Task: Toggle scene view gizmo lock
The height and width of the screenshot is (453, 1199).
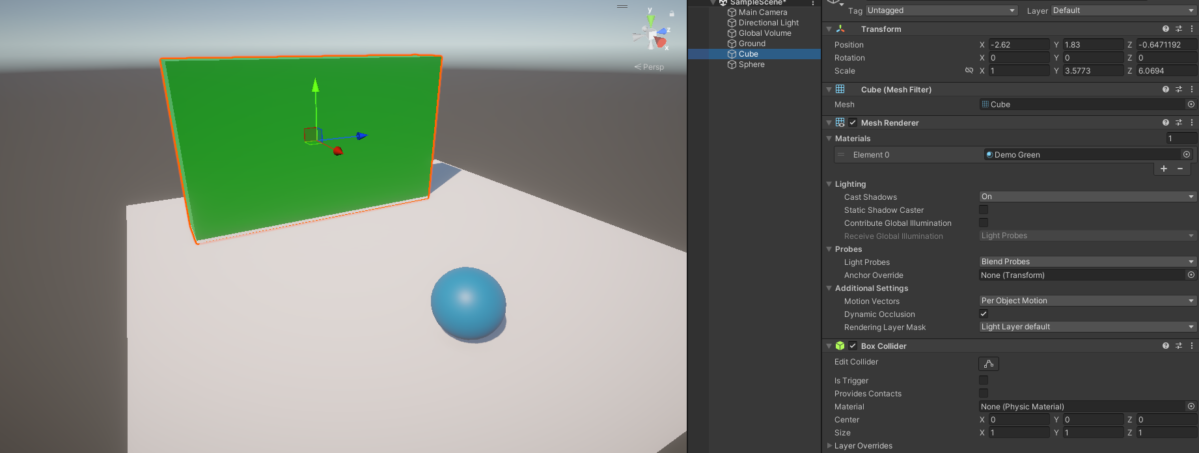Action: coord(671,13)
